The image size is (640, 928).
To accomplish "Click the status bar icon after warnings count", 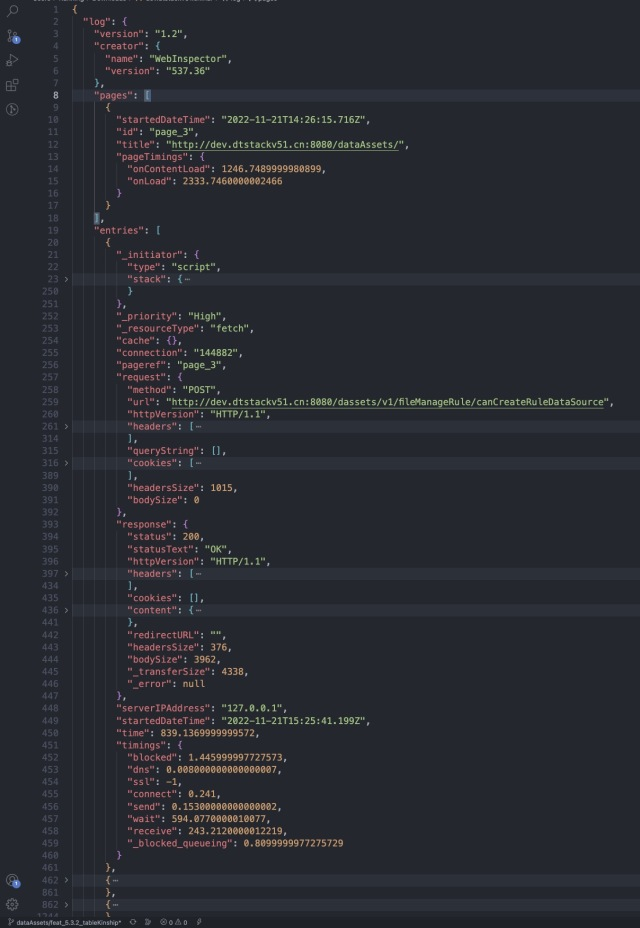I will 200,922.
